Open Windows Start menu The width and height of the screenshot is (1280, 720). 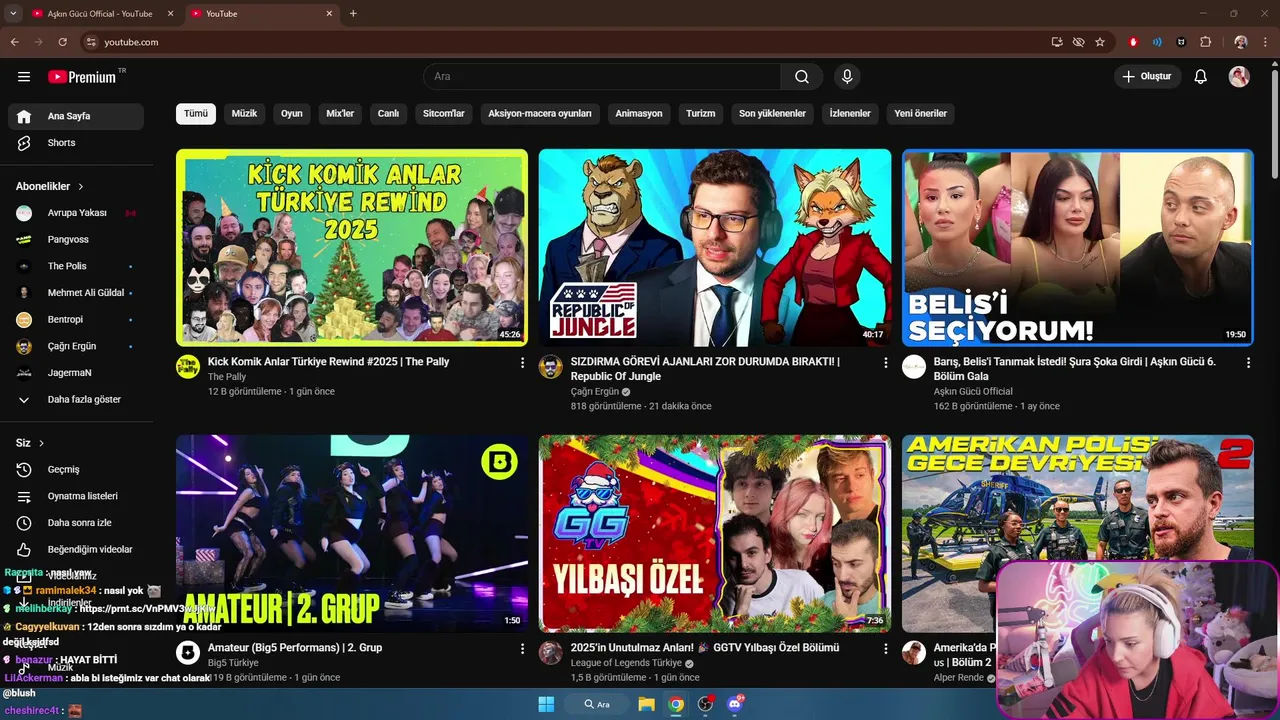(546, 704)
